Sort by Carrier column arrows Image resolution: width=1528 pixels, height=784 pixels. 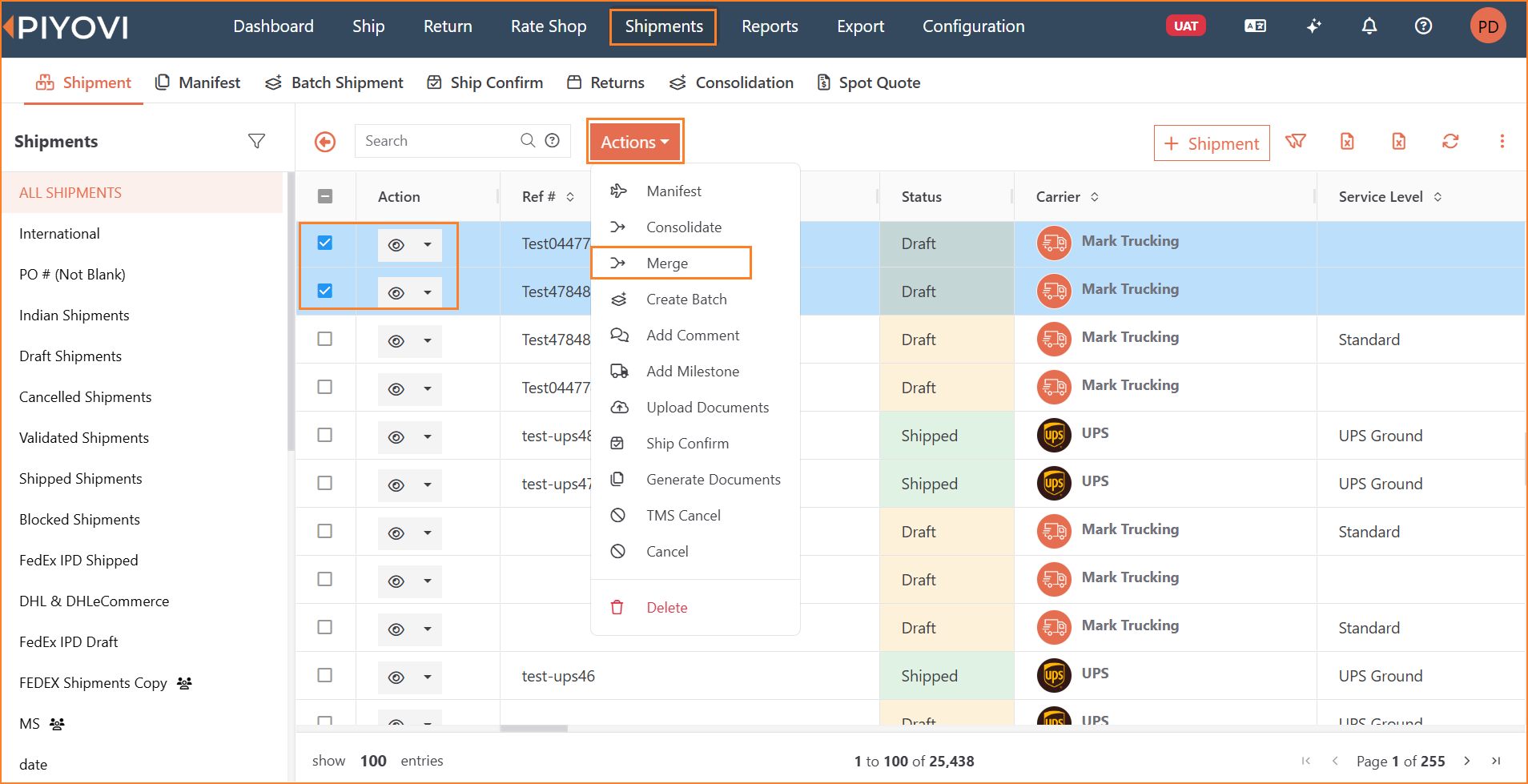click(1095, 197)
